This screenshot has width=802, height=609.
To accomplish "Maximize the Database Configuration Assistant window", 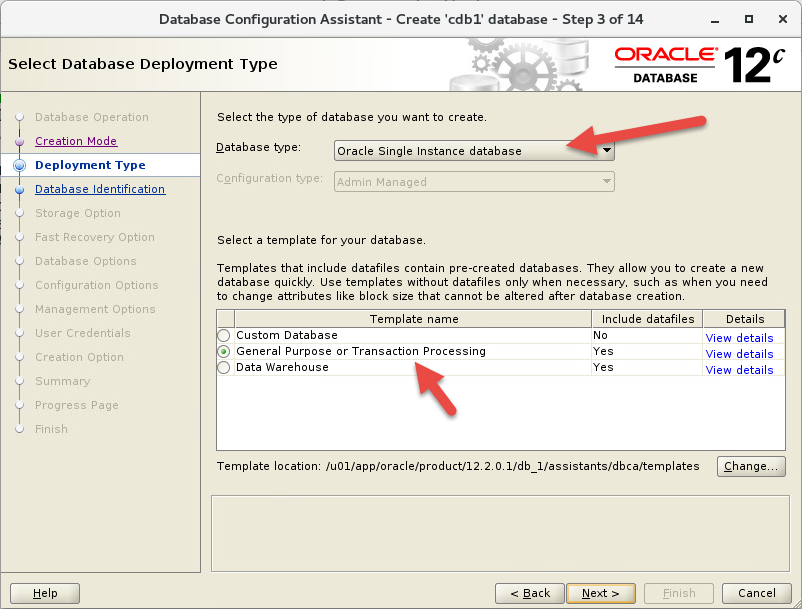I will click(749, 19).
